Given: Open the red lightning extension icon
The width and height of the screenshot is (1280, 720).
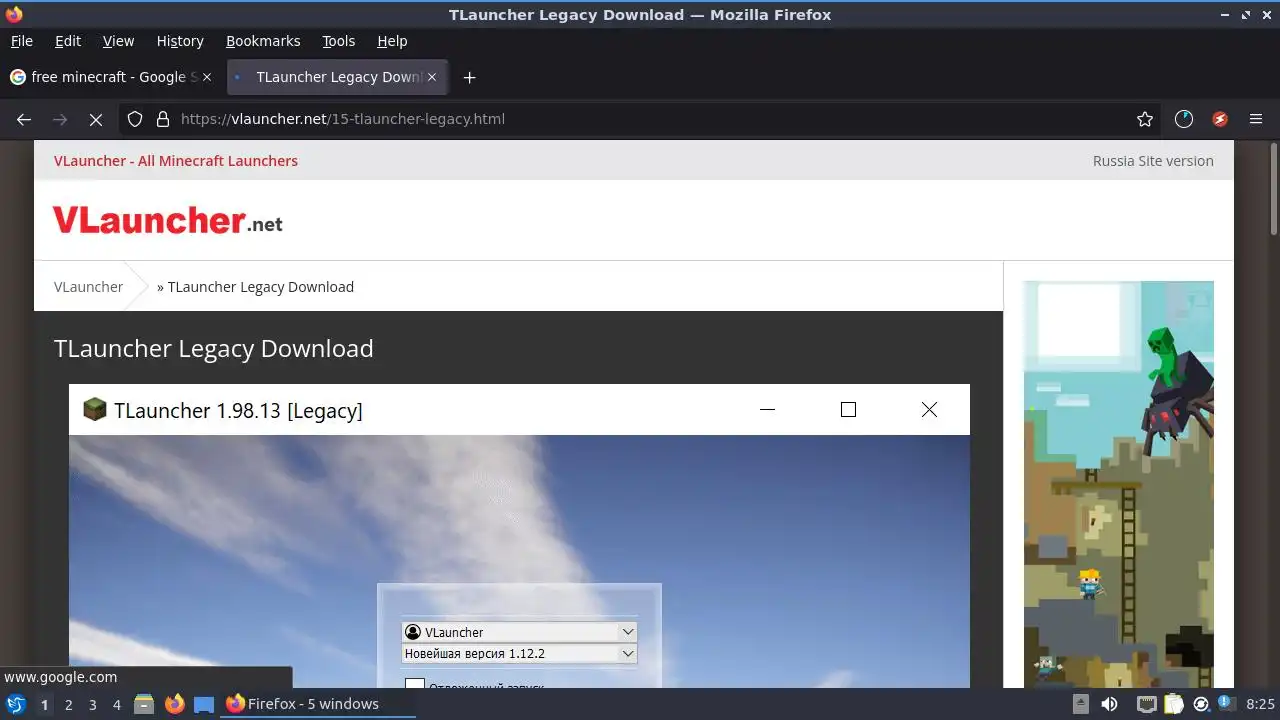Looking at the screenshot, I should 1220,119.
